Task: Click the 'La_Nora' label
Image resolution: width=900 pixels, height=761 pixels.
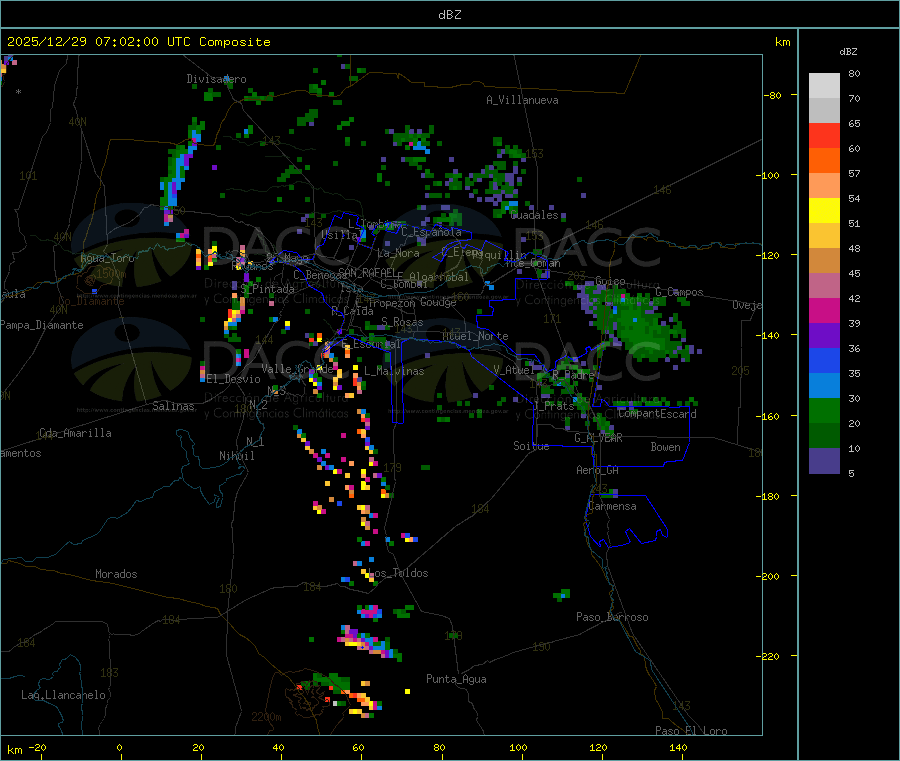Action: (x=398, y=253)
